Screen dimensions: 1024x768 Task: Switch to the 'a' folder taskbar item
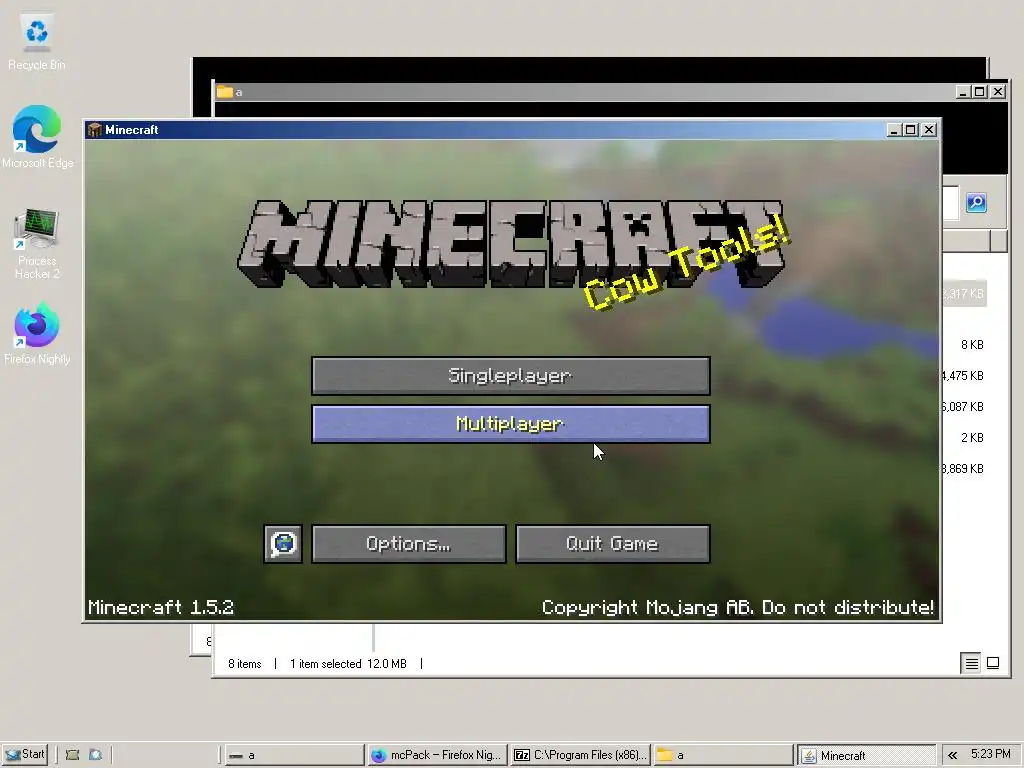coord(723,755)
